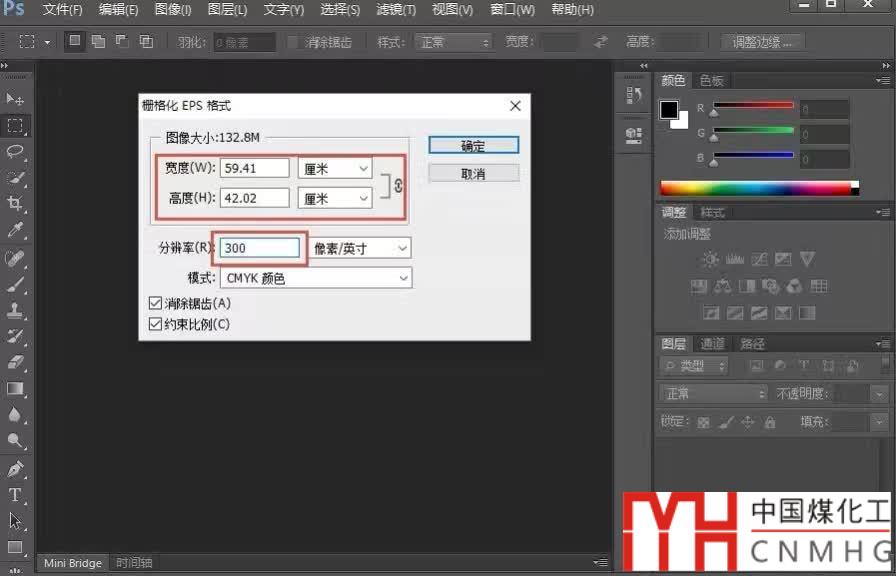Switch to the 通道 tab

(712, 343)
